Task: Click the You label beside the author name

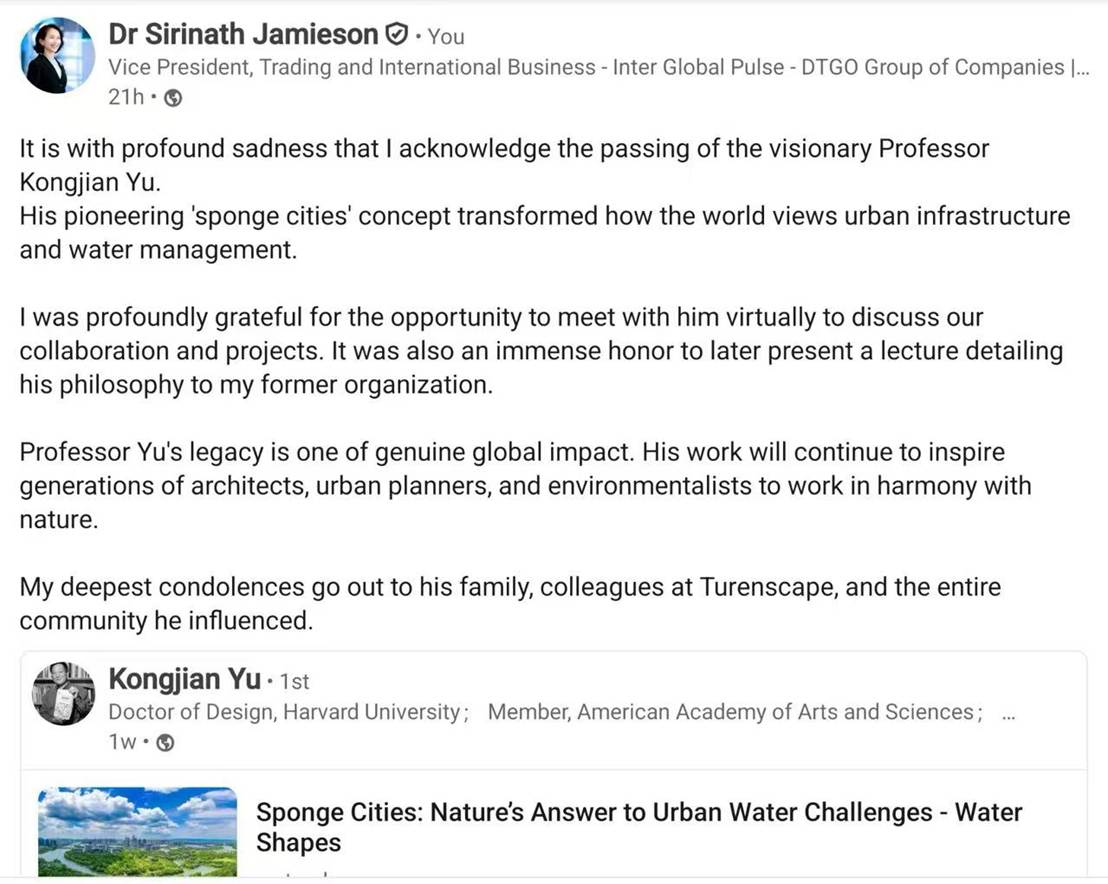Action: [x=446, y=37]
